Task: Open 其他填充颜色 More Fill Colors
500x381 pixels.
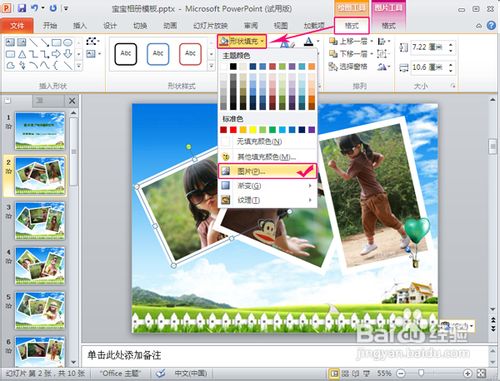Action: (x=267, y=157)
